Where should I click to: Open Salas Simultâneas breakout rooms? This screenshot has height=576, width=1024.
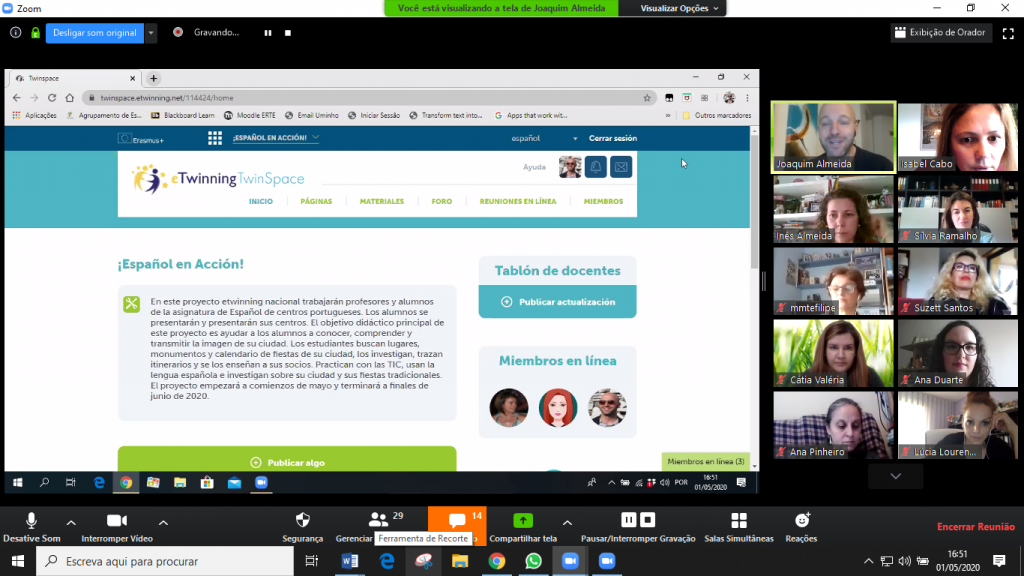[739, 526]
